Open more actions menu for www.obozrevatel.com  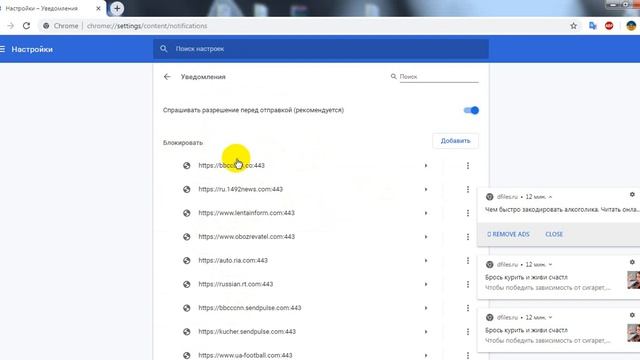468,237
